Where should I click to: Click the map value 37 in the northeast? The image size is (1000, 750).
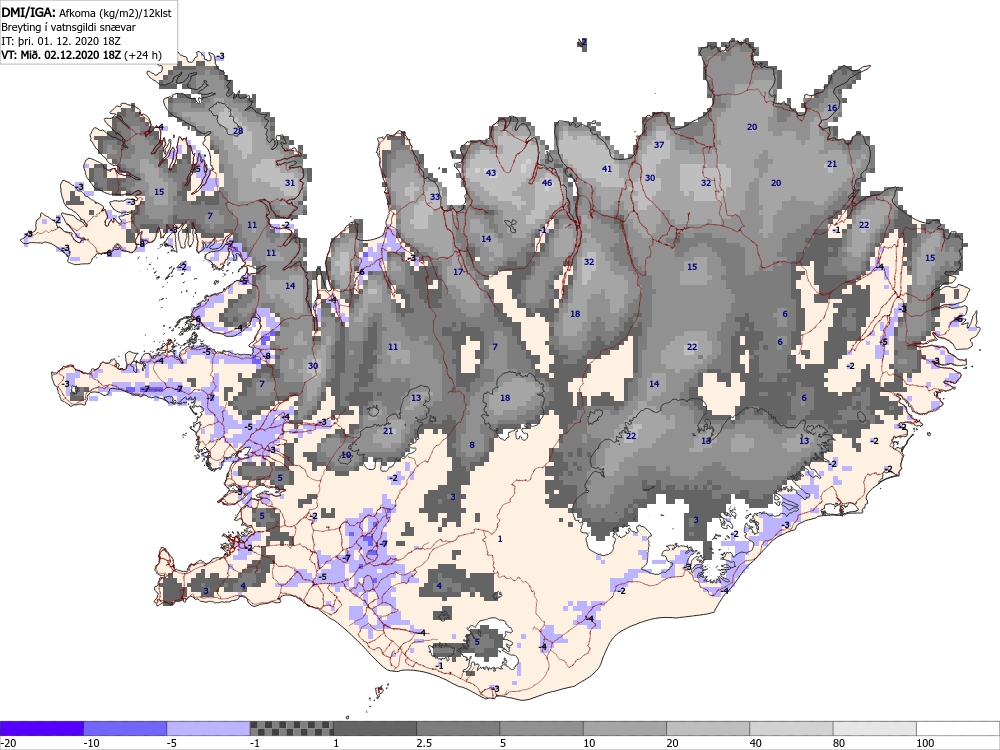point(659,145)
